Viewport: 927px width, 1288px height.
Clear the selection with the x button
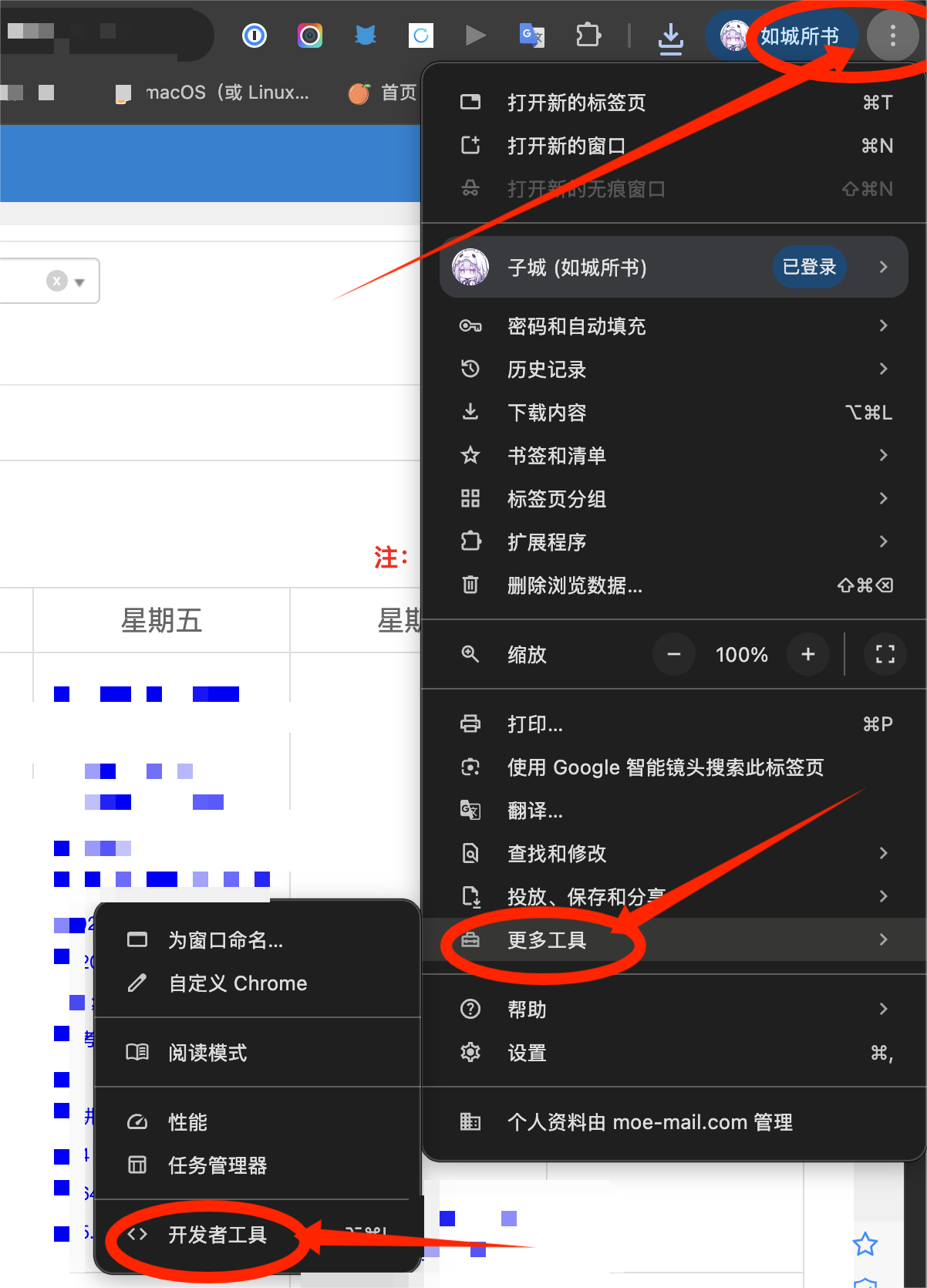coord(56,281)
